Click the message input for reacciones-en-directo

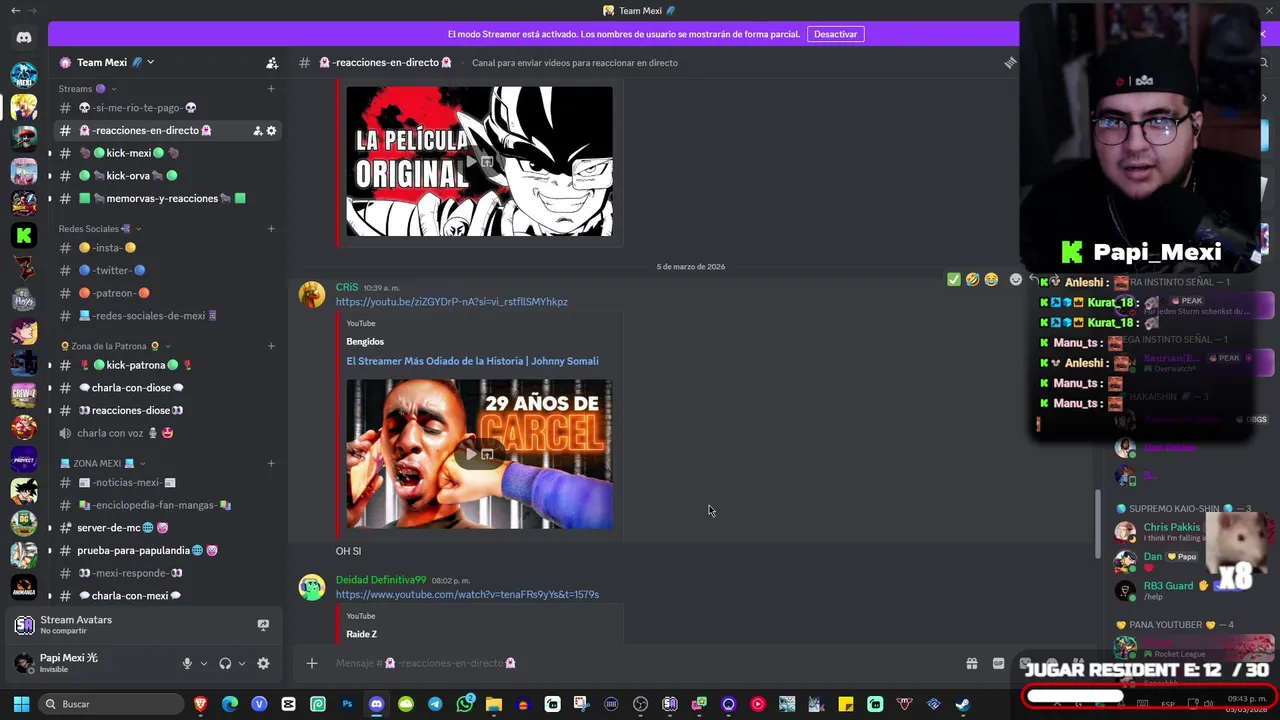(x=640, y=663)
